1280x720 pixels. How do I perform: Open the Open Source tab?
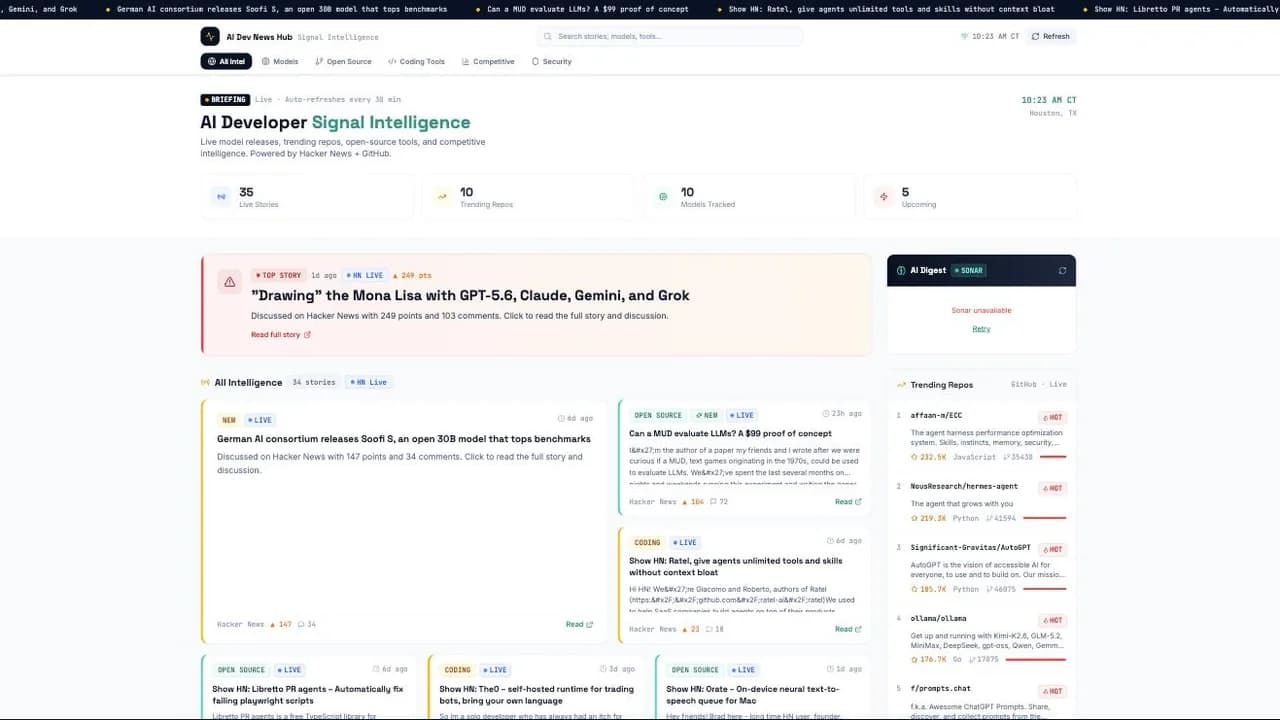pos(343,61)
